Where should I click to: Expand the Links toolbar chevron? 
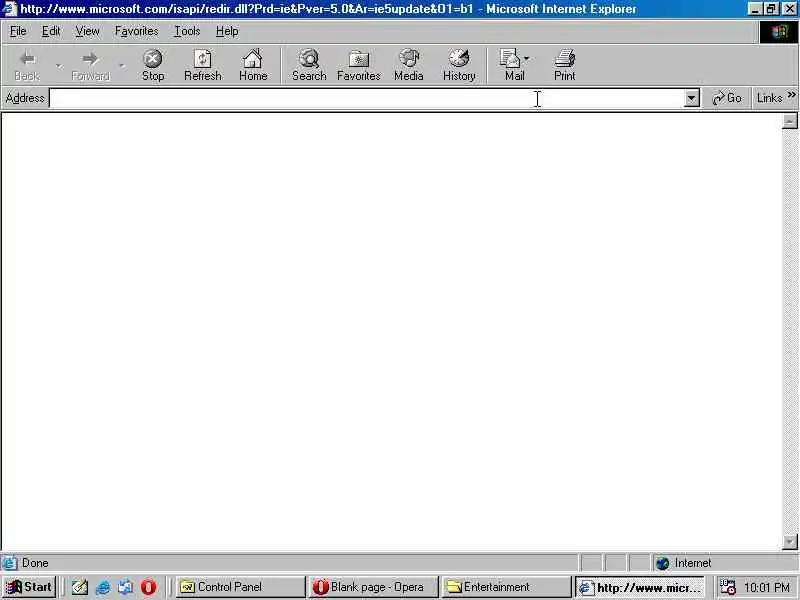[791, 95]
